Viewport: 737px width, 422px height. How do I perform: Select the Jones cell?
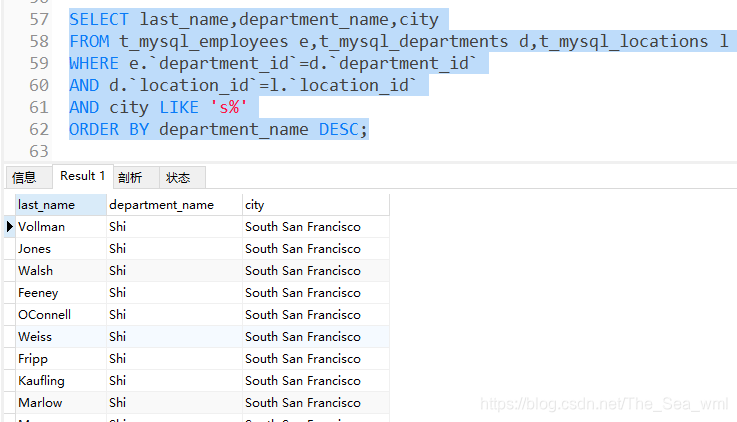[x=61, y=249]
